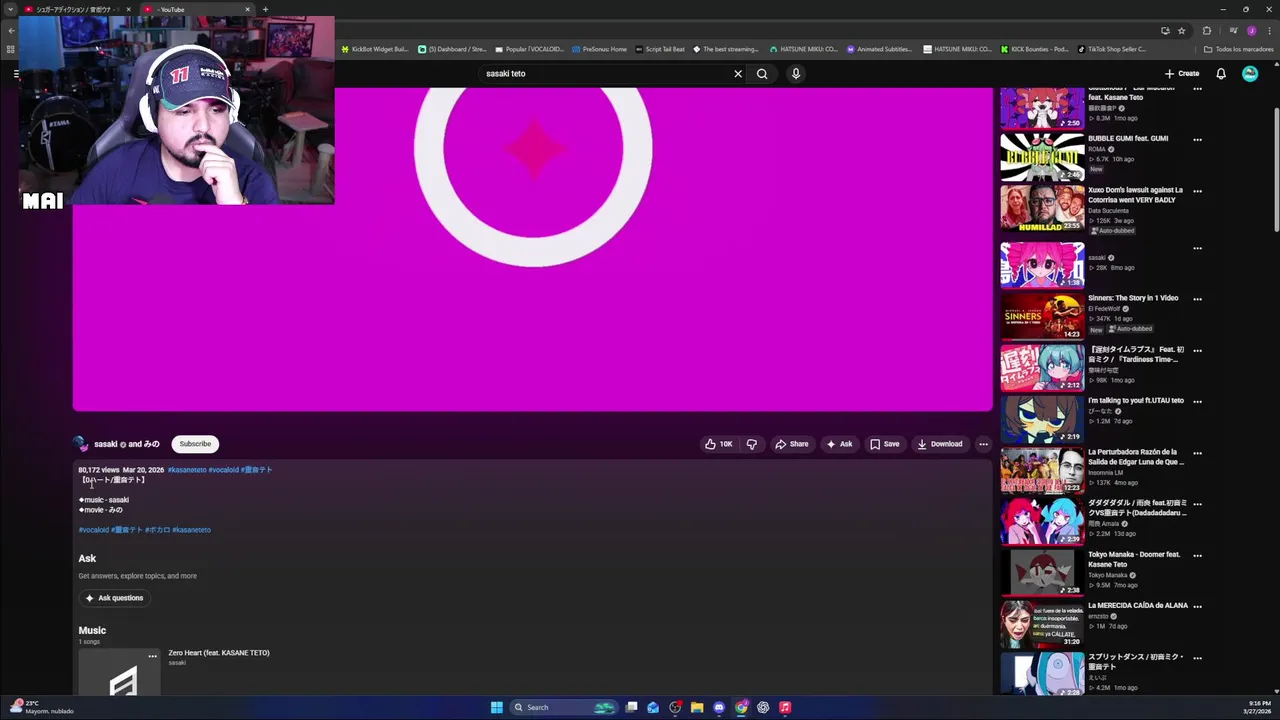Open the TikTok Shop Seller bookmark
Viewport: 1280px width, 720px height.
[x=1112, y=49]
